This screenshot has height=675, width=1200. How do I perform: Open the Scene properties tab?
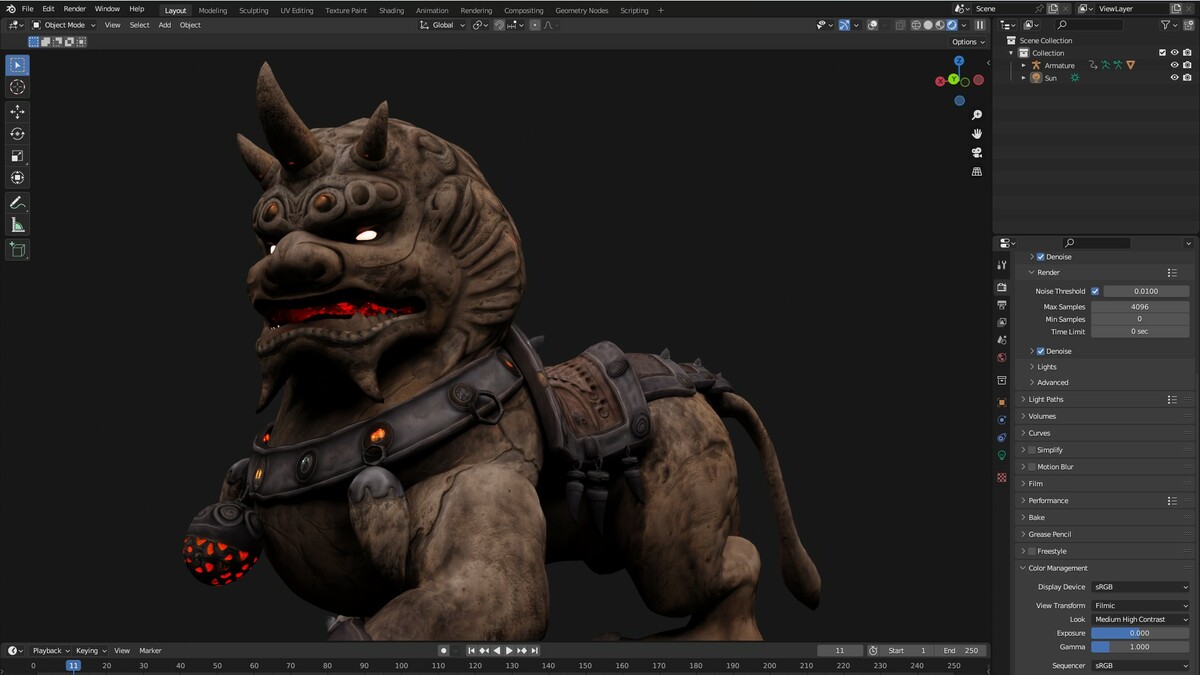click(x=1002, y=340)
